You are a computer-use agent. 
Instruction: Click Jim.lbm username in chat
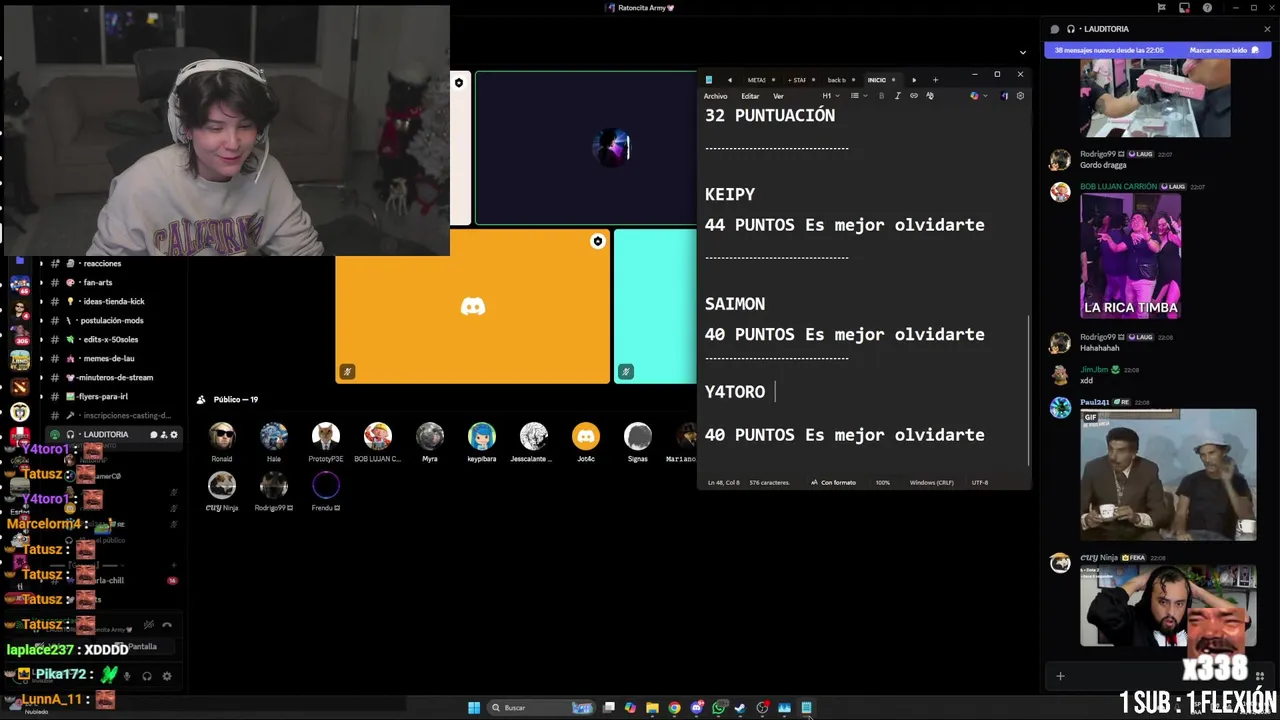[x=1093, y=370]
